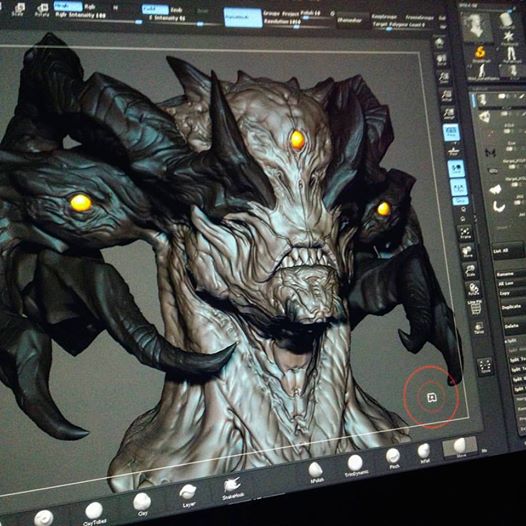Click the Frame icon in right shelf

point(465,233)
